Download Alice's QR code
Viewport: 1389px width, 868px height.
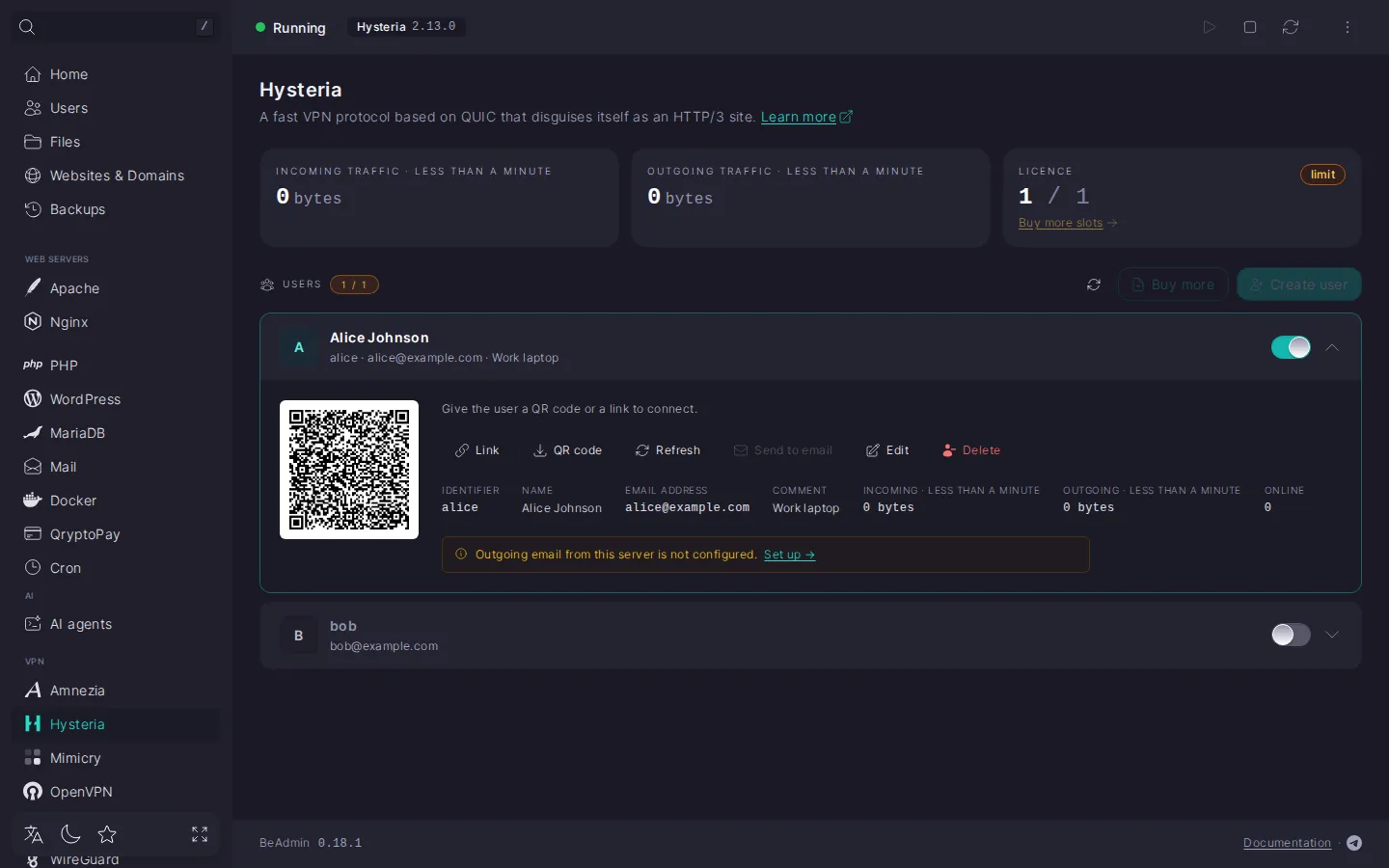(x=568, y=450)
